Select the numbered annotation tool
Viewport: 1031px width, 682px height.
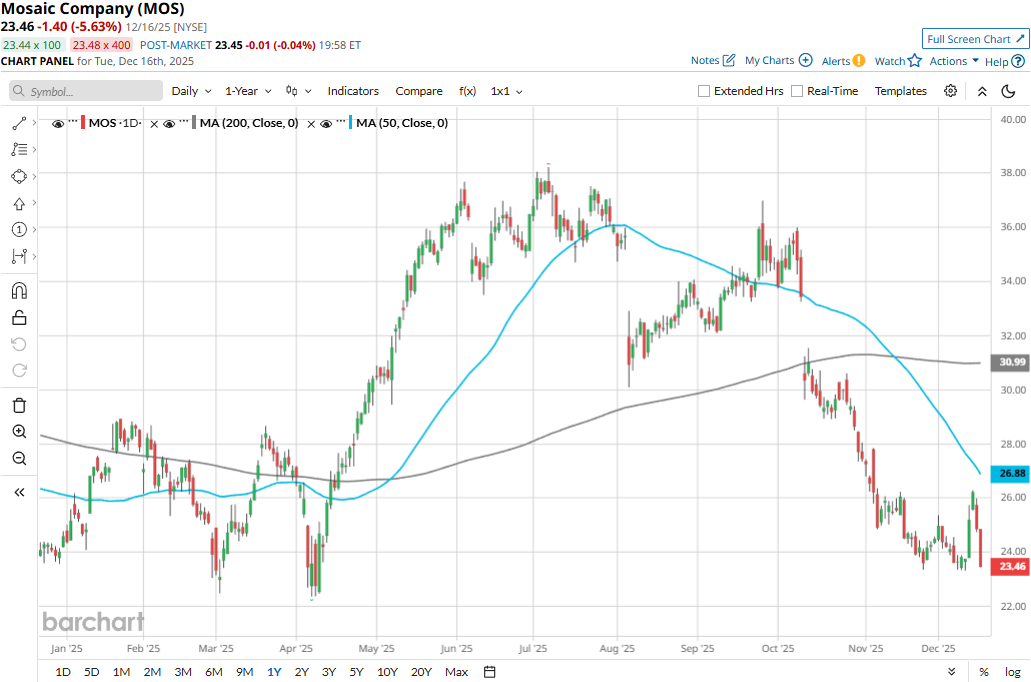19,230
